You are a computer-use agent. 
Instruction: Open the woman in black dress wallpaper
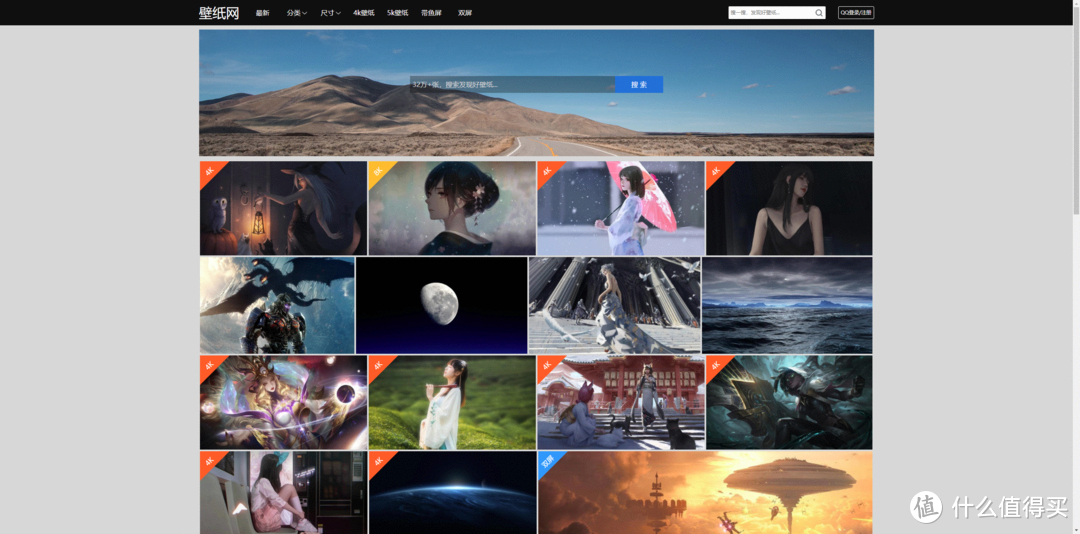tap(789, 208)
